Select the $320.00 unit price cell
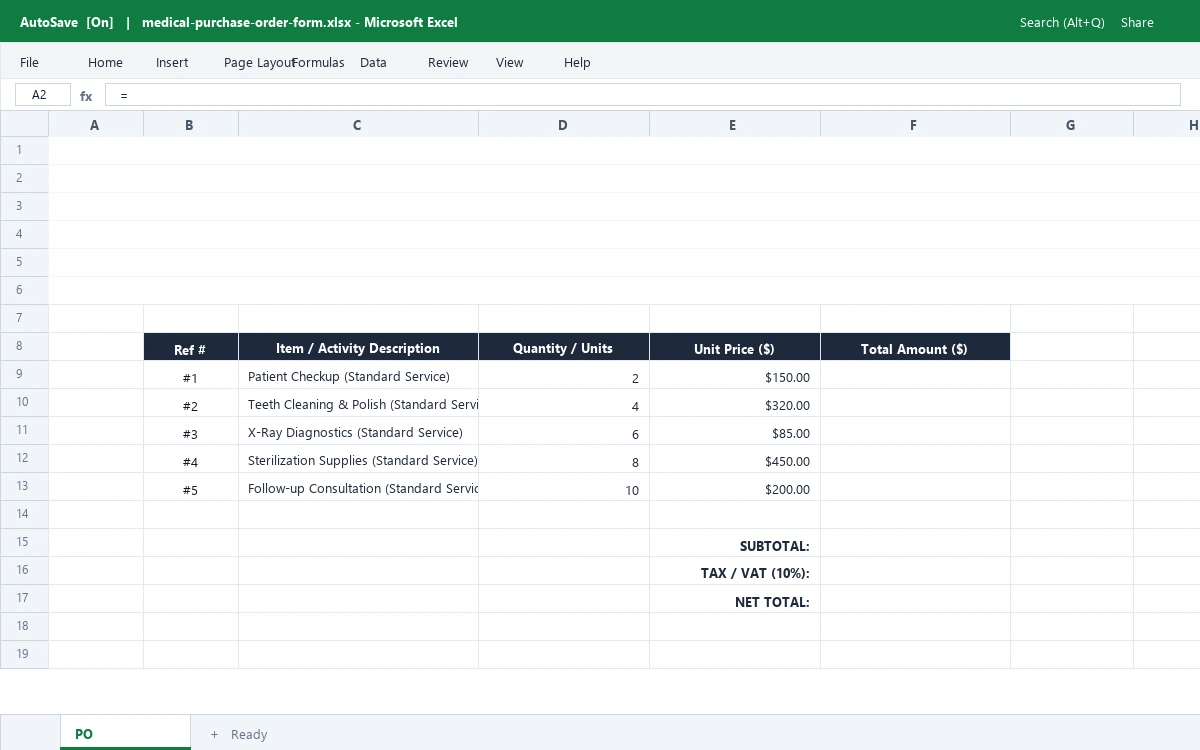The height and width of the screenshot is (750, 1200). click(734, 403)
